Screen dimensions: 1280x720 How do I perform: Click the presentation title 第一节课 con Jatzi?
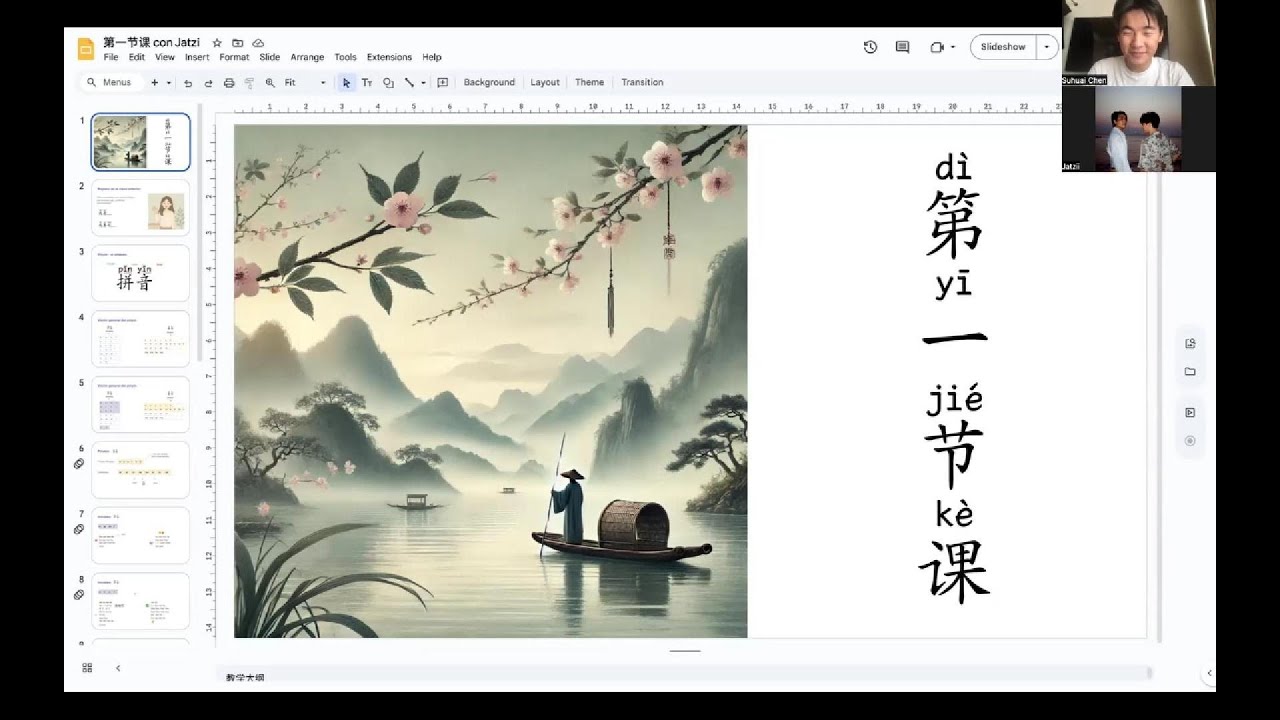pos(152,43)
